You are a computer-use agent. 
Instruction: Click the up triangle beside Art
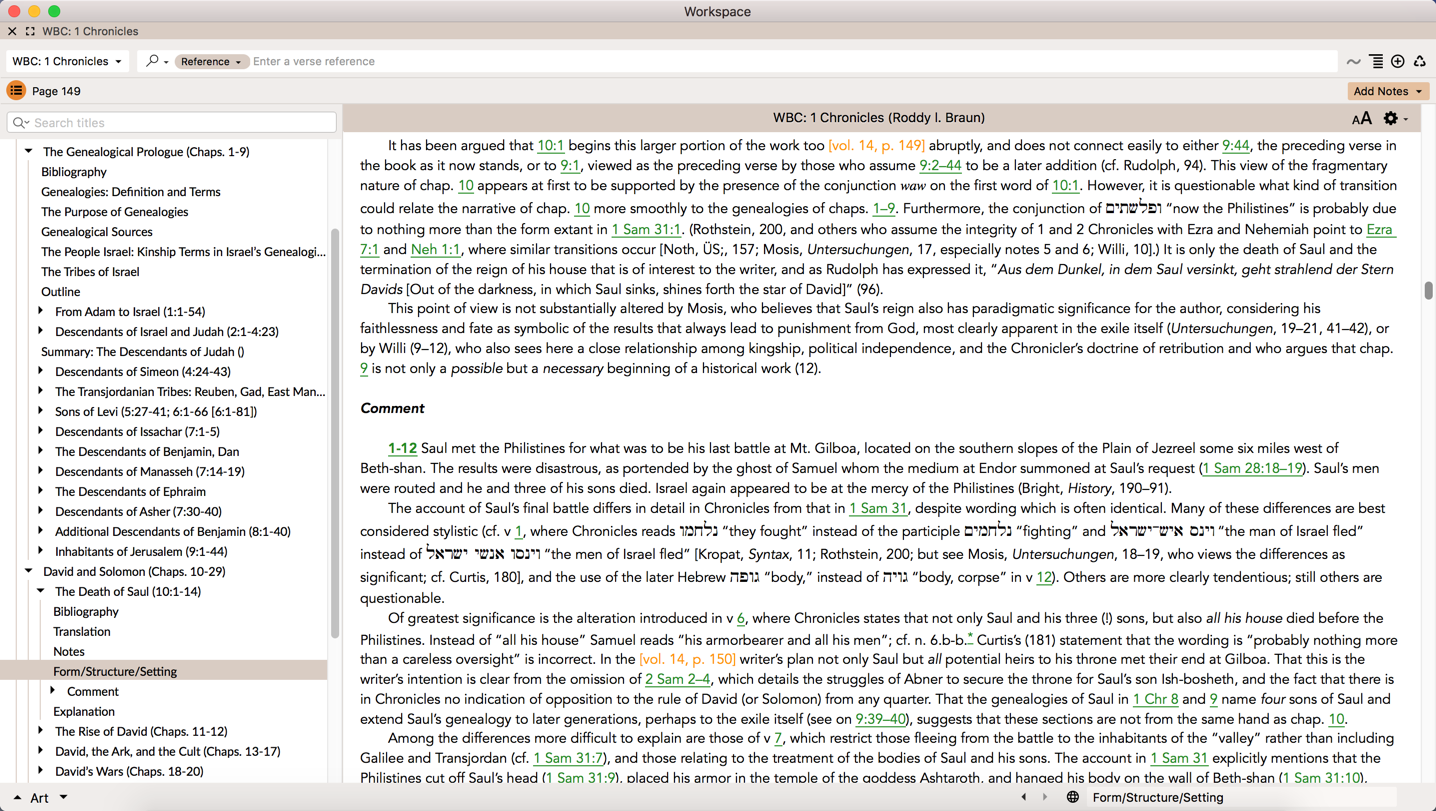pyautogui.click(x=17, y=798)
